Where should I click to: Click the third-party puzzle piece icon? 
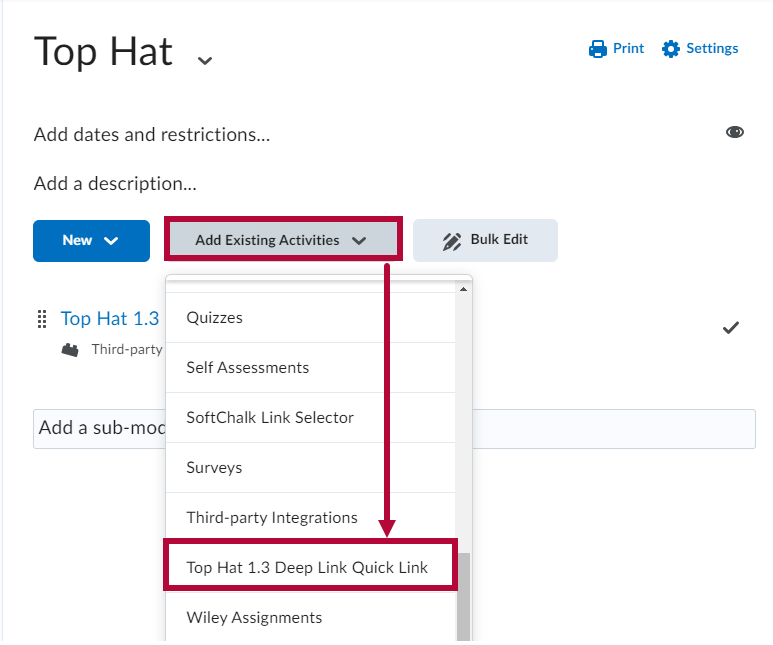click(x=70, y=350)
